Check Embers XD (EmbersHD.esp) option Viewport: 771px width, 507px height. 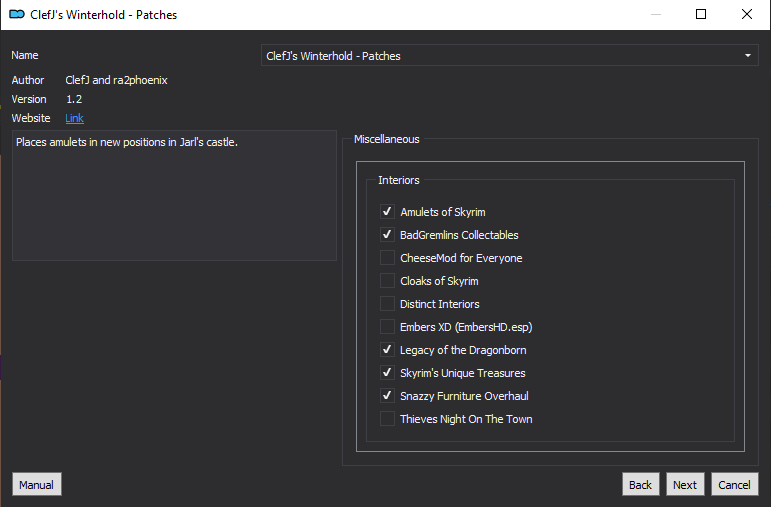coord(387,327)
